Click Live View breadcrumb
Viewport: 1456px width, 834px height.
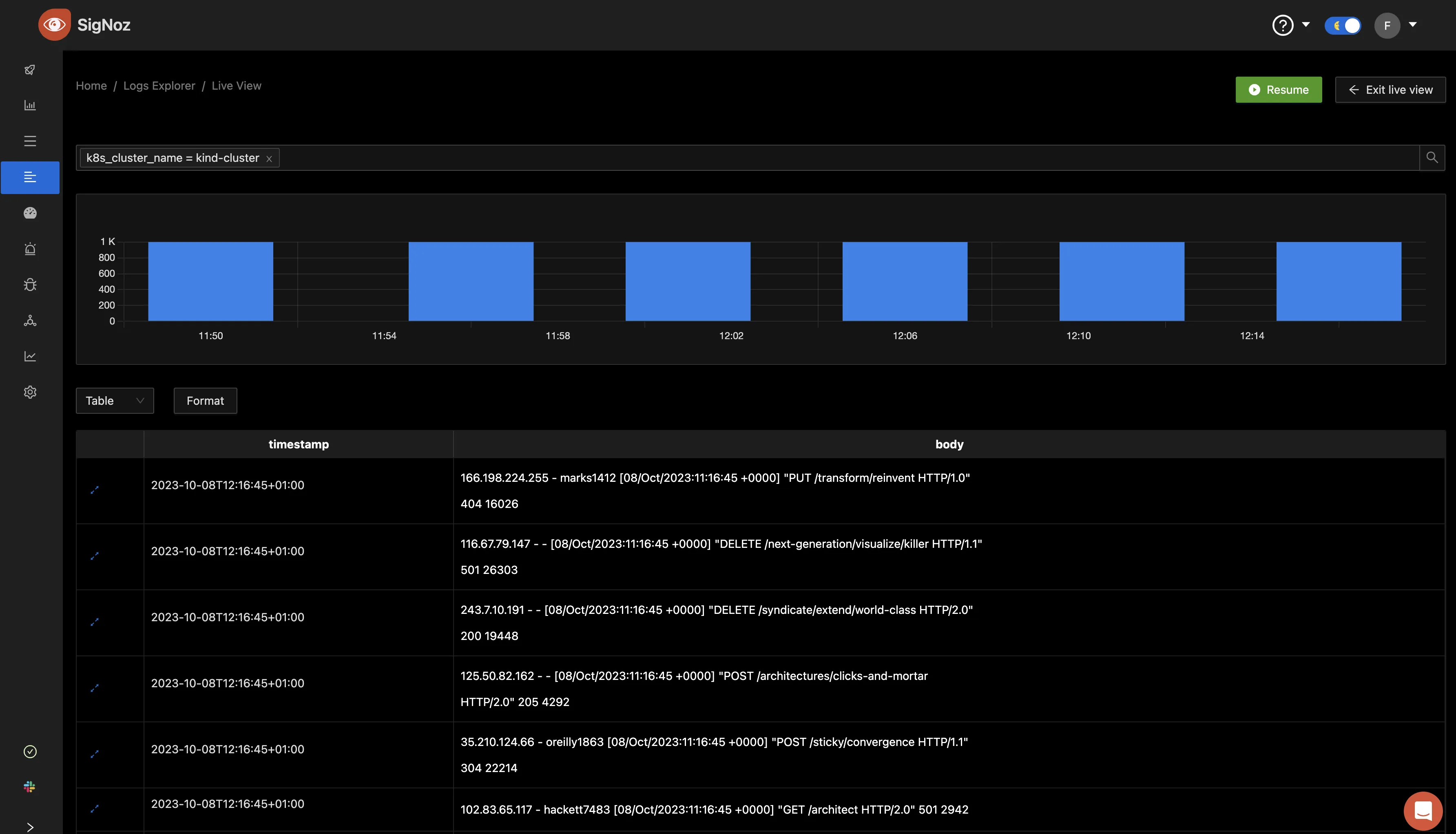coord(236,85)
